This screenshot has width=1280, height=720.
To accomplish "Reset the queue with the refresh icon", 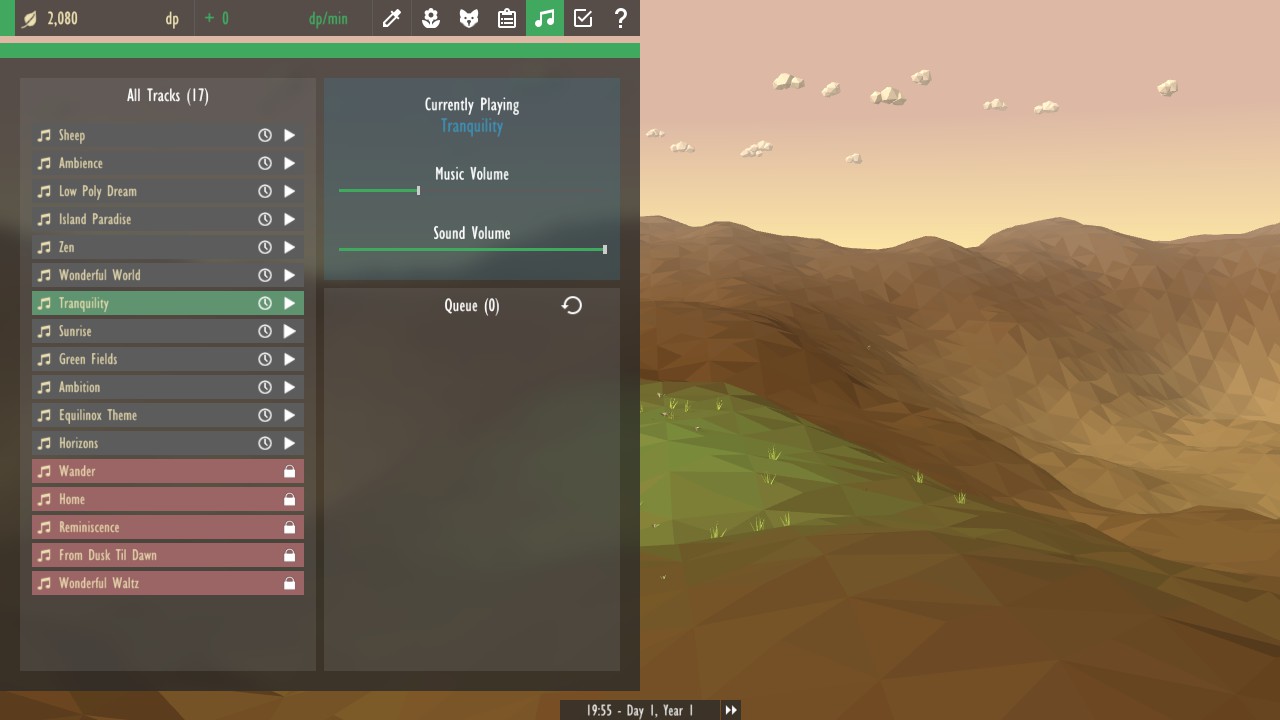I will (572, 305).
